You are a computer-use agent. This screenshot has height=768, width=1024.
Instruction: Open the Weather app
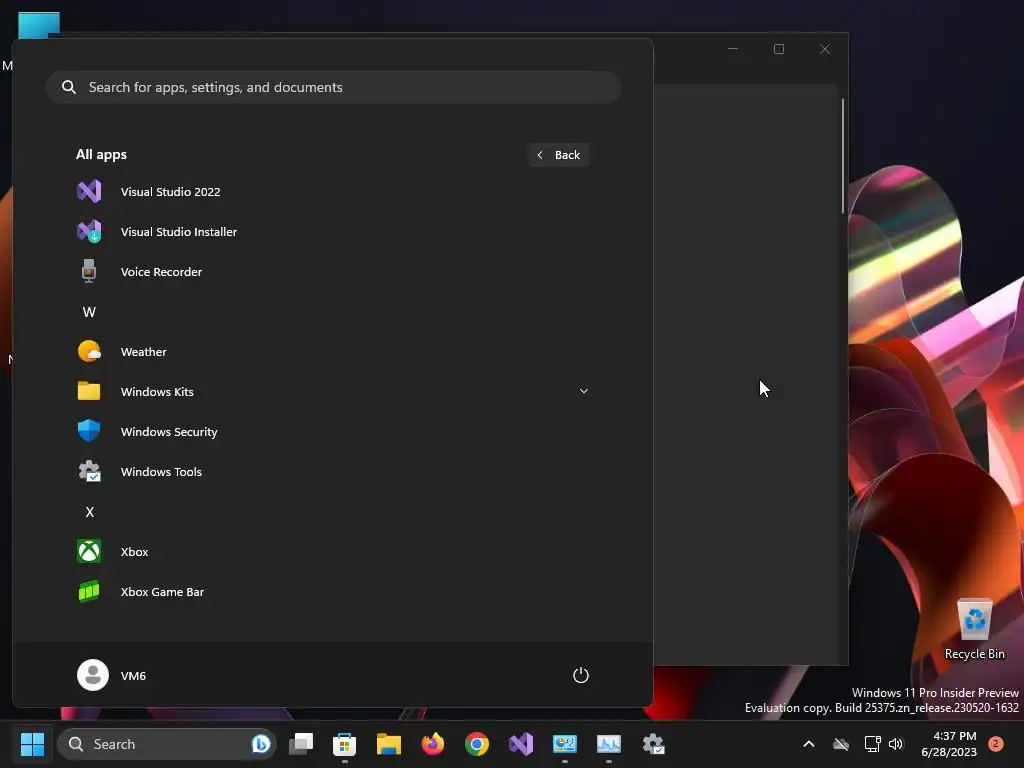332,351
